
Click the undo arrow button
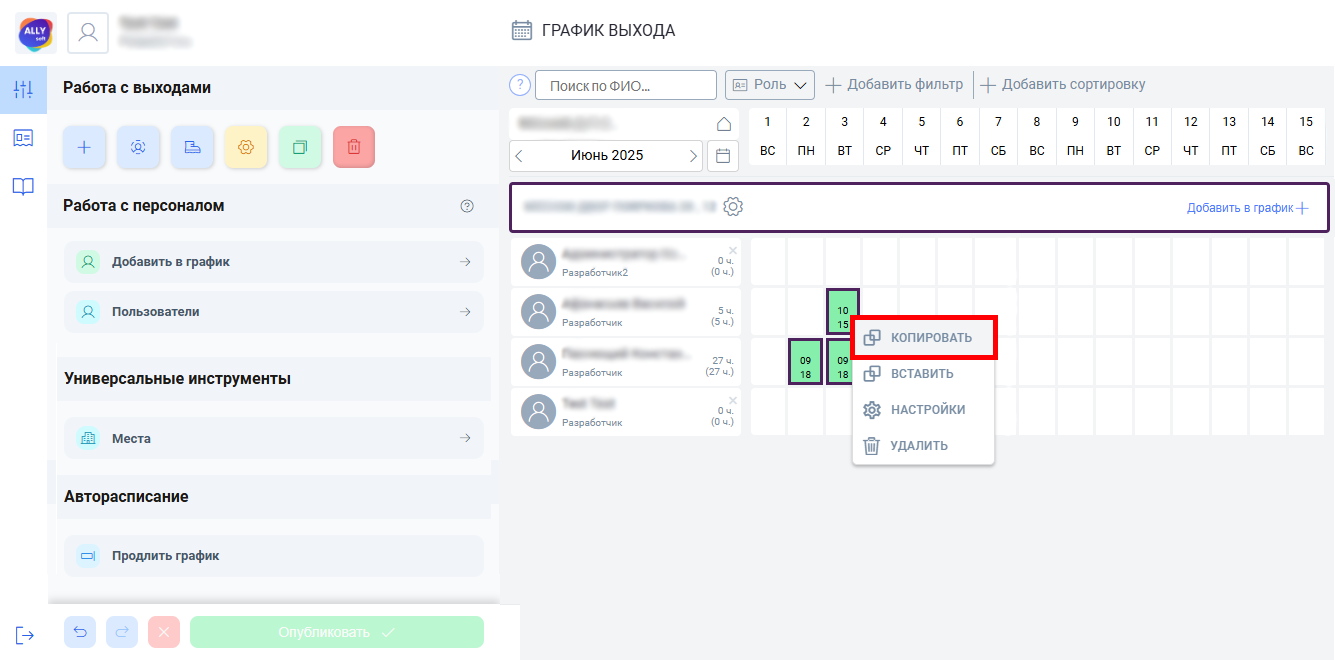(x=80, y=632)
